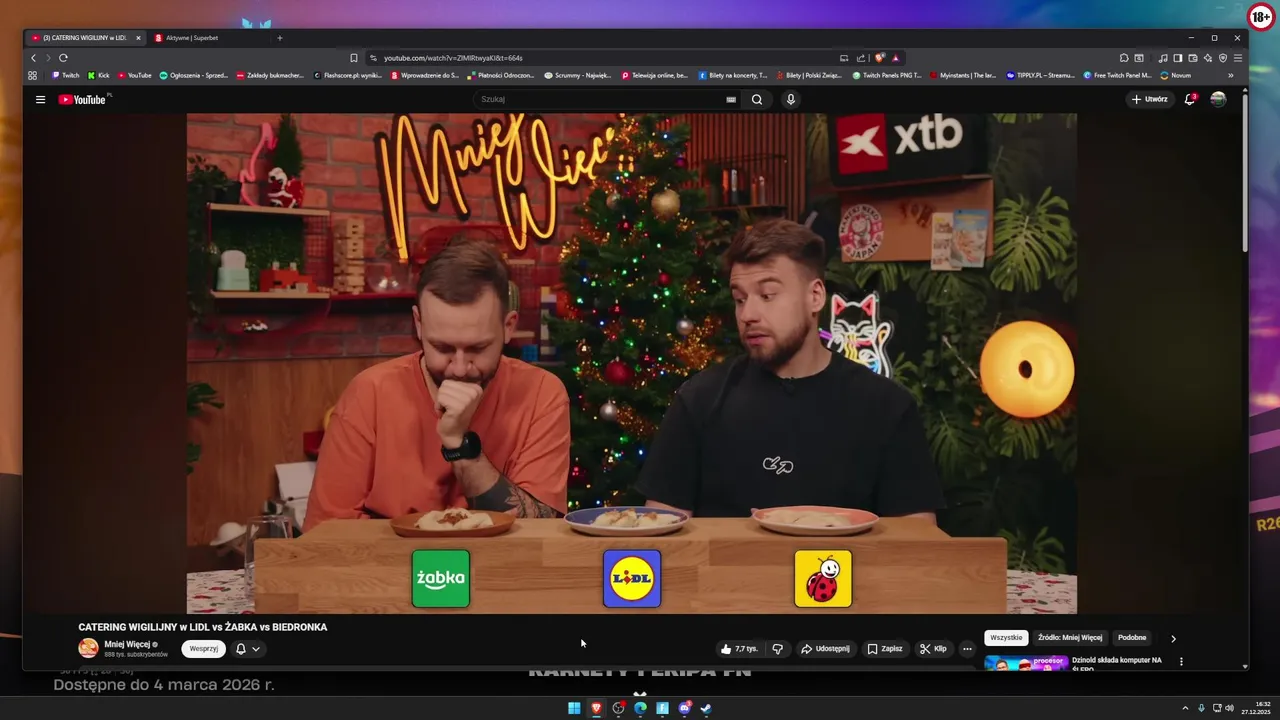This screenshot has height=720, width=1280.
Task: Open the apps grid in bookmarks bar
Action: pos(33,75)
